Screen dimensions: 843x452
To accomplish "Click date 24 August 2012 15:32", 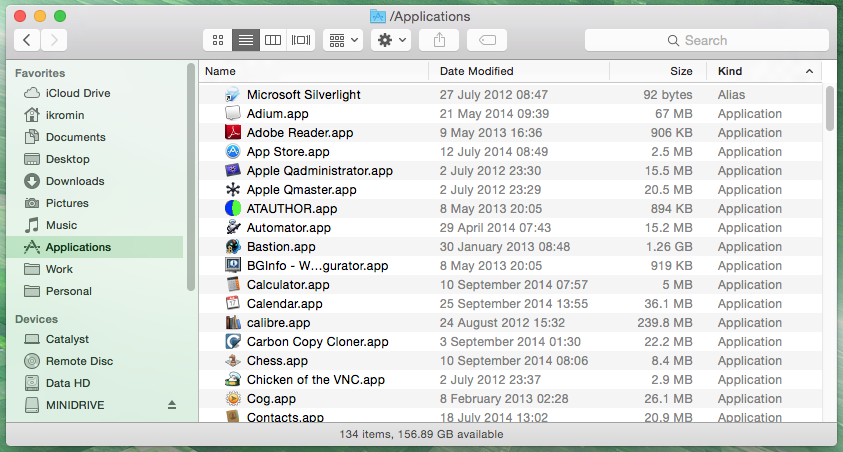I will (x=502, y=322).
